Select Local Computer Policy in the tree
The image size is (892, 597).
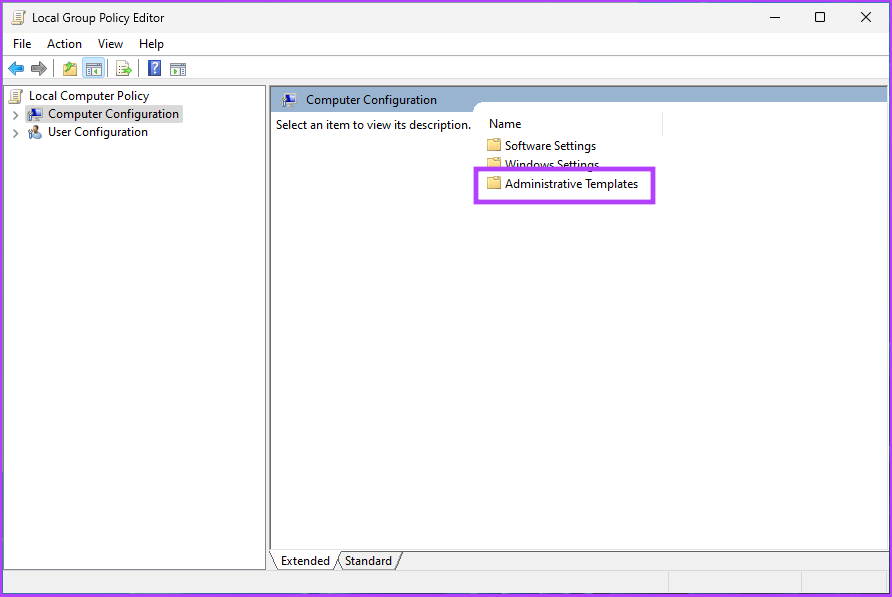click(89, 96)
